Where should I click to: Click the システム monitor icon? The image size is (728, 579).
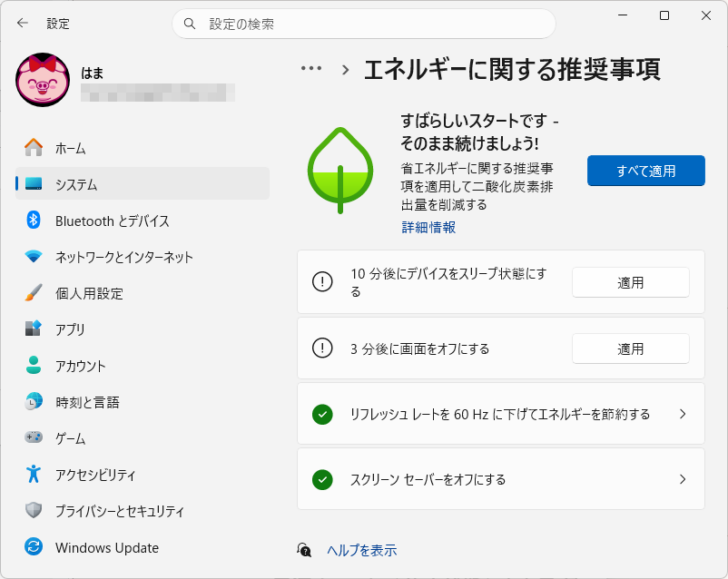pos(33,184)
